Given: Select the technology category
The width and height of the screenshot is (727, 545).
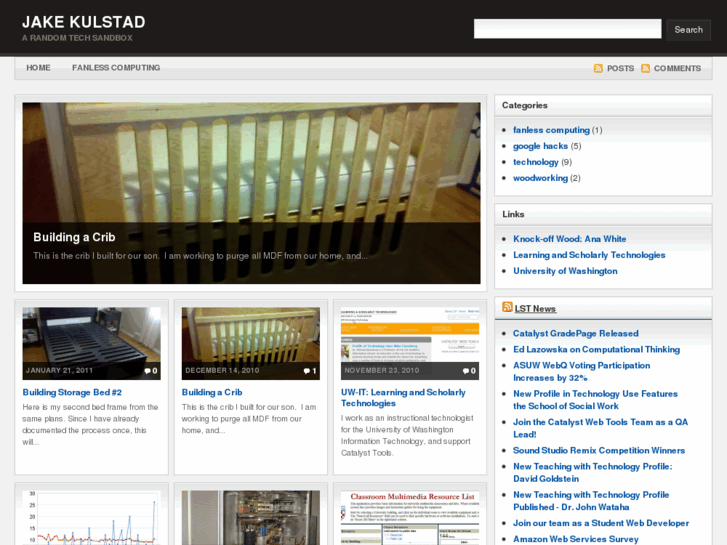Looking at the screenshot, I should [x=536, y=162].
